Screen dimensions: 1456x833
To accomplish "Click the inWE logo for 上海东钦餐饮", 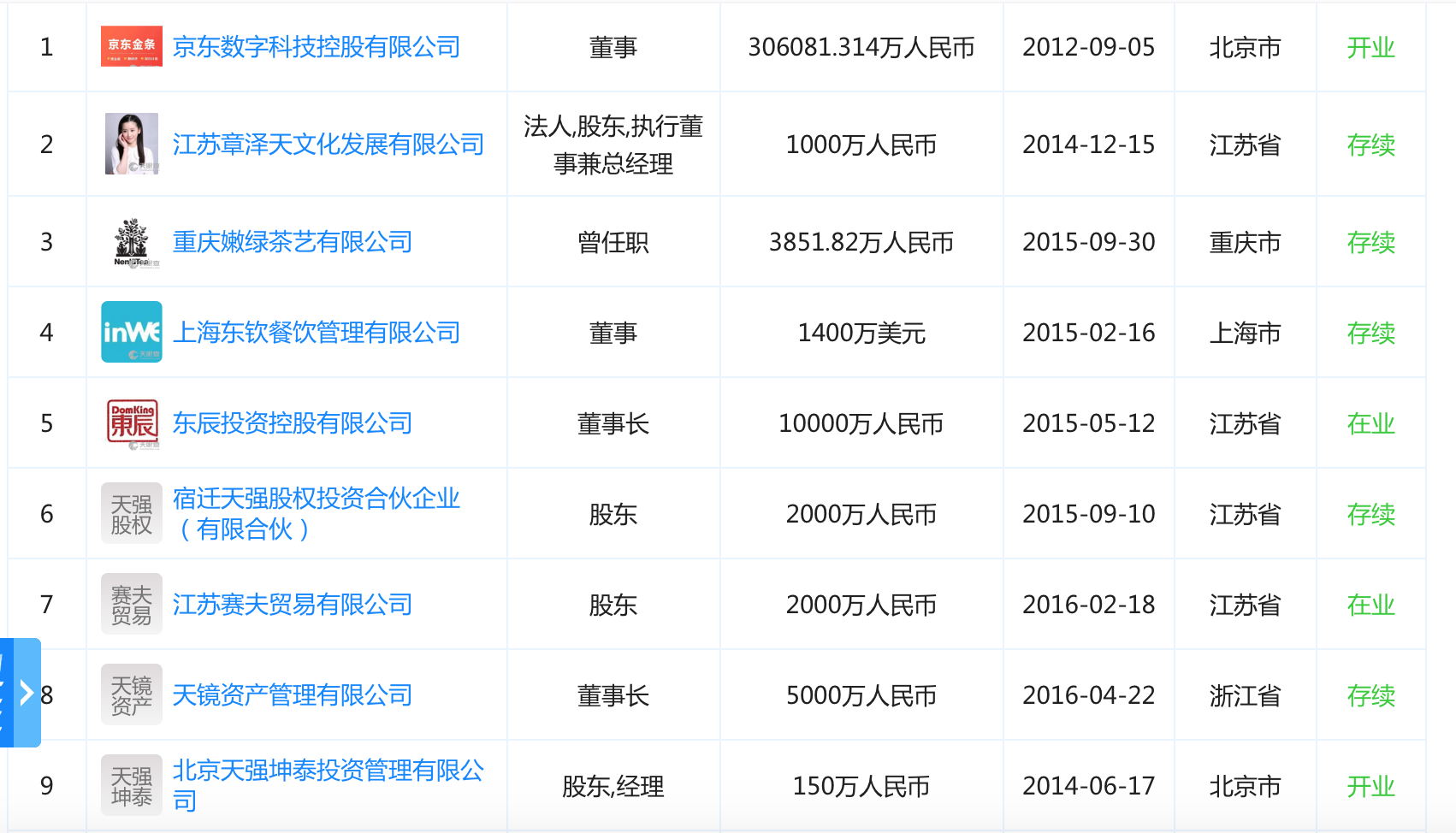I will click(132, 332).
